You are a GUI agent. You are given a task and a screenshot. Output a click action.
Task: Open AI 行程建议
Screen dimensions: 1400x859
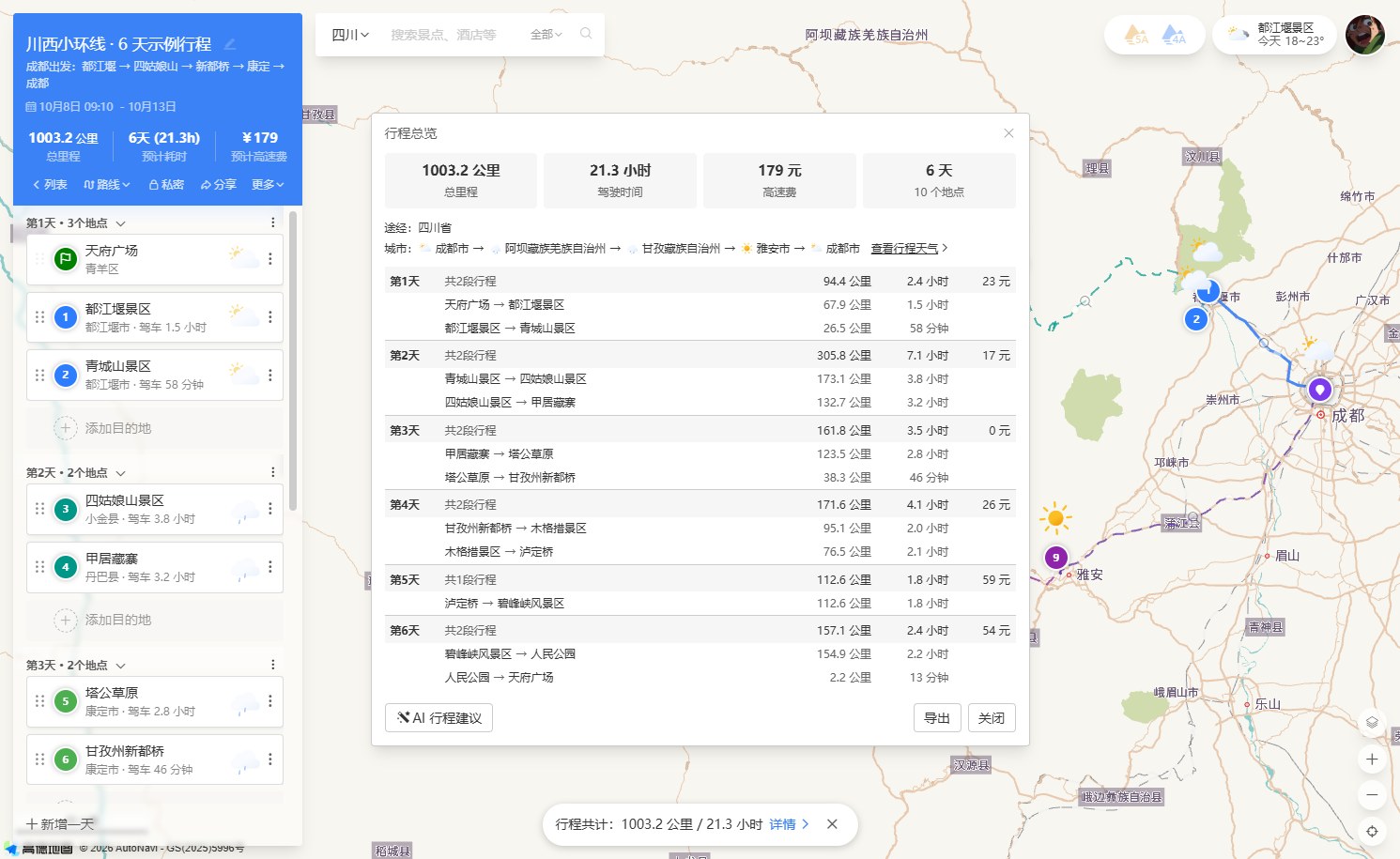pos(438,717)
